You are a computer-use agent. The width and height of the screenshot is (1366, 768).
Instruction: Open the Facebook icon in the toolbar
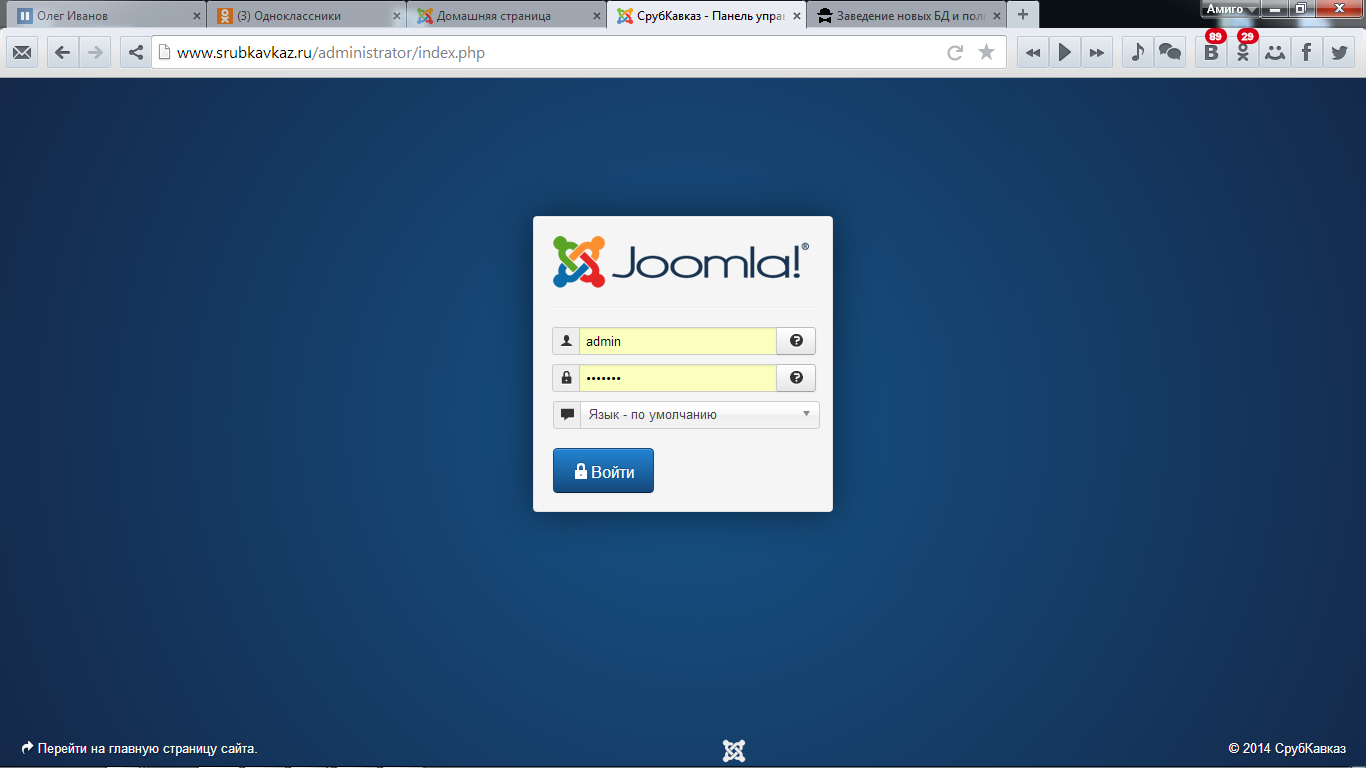tap(1307, 53)
